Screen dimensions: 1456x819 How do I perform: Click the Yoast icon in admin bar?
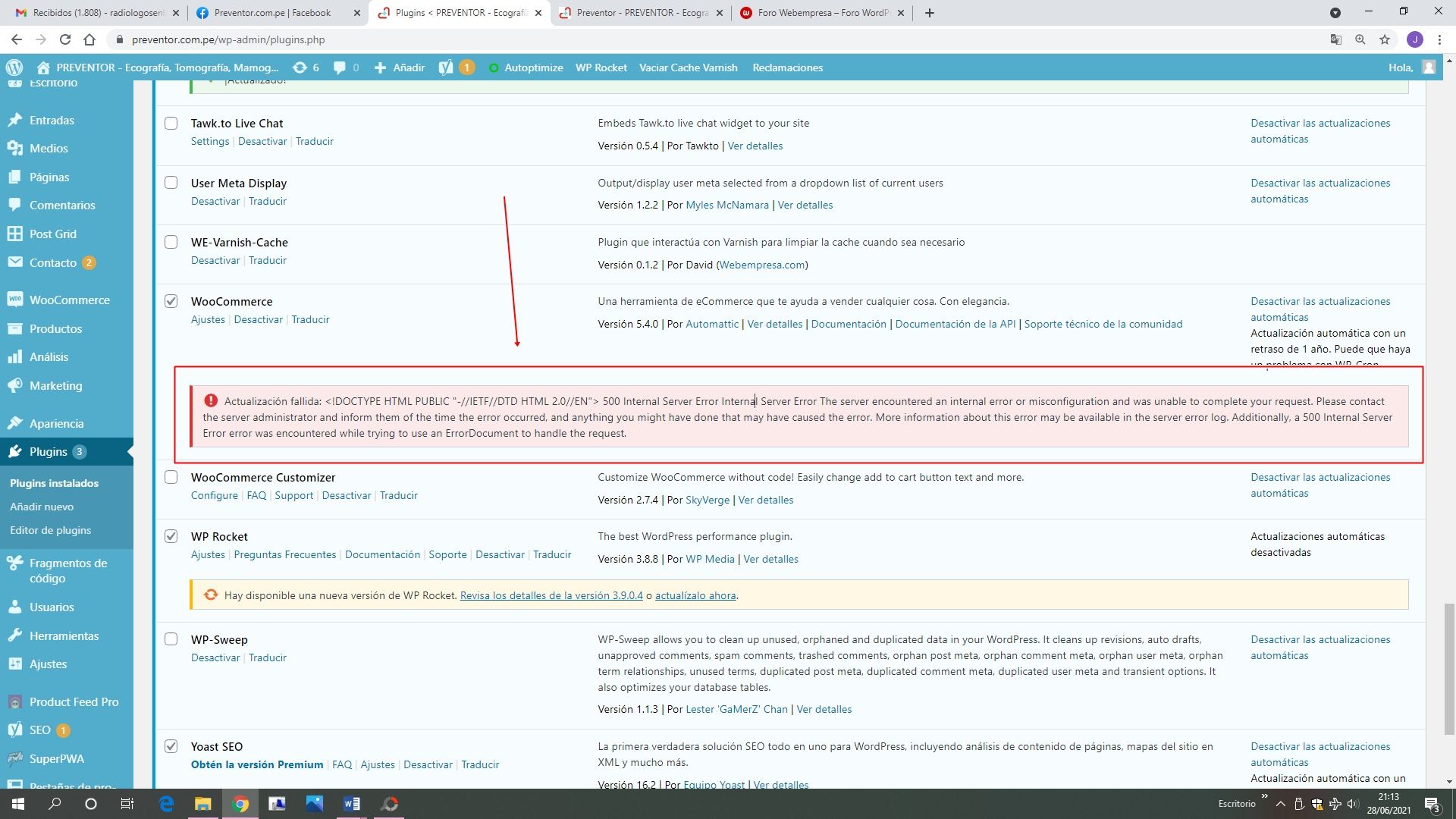pyautogui.click(x=446, y=67)
